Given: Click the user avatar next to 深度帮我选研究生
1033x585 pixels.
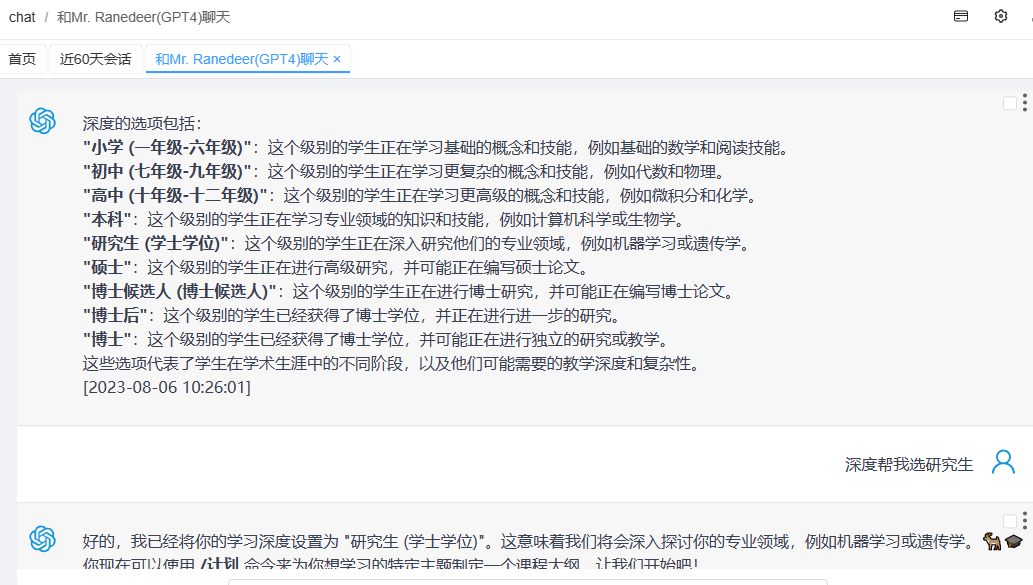Looking at the screenshot, I should [1003, 462].
